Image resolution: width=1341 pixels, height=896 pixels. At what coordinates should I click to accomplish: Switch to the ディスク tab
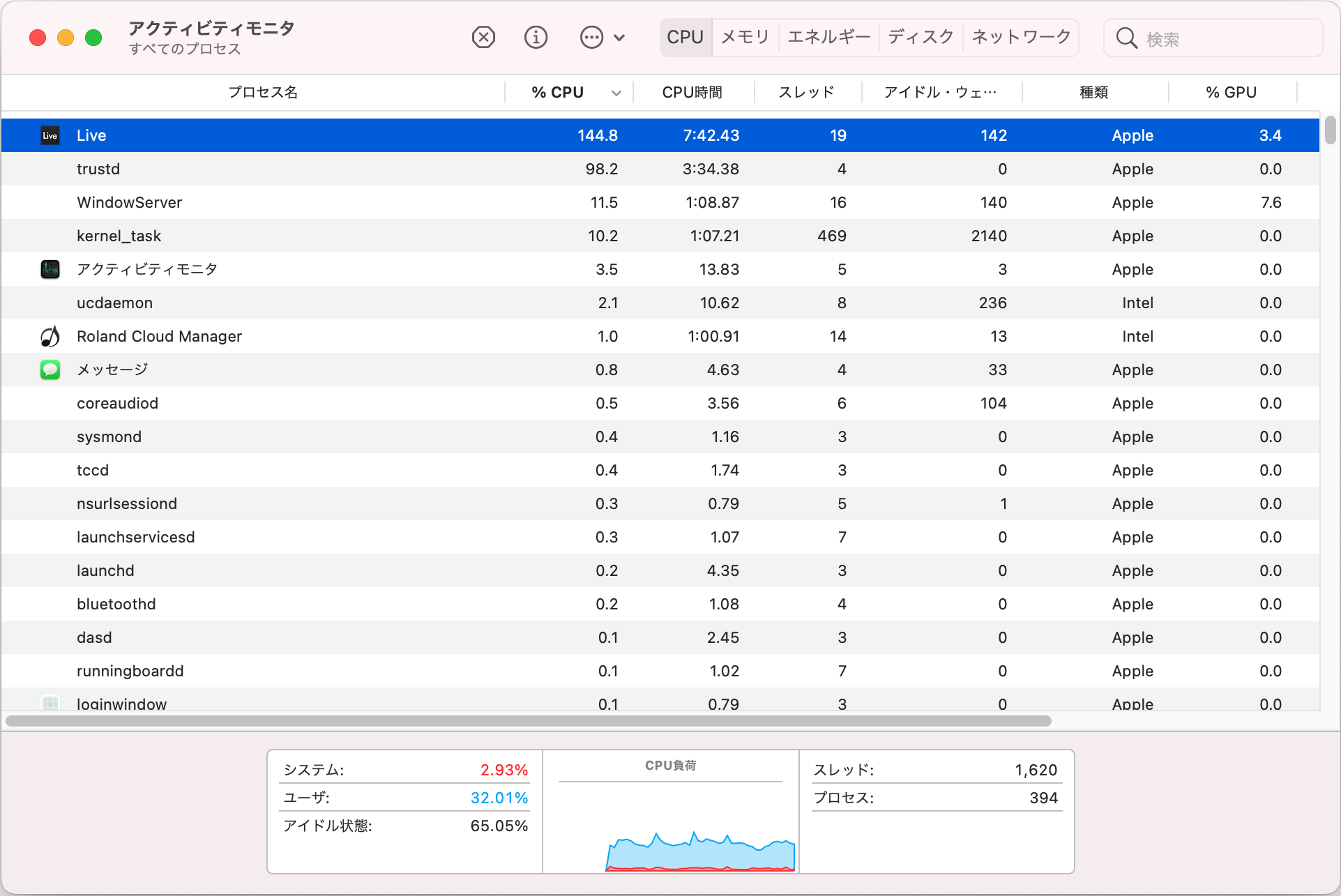920,37
